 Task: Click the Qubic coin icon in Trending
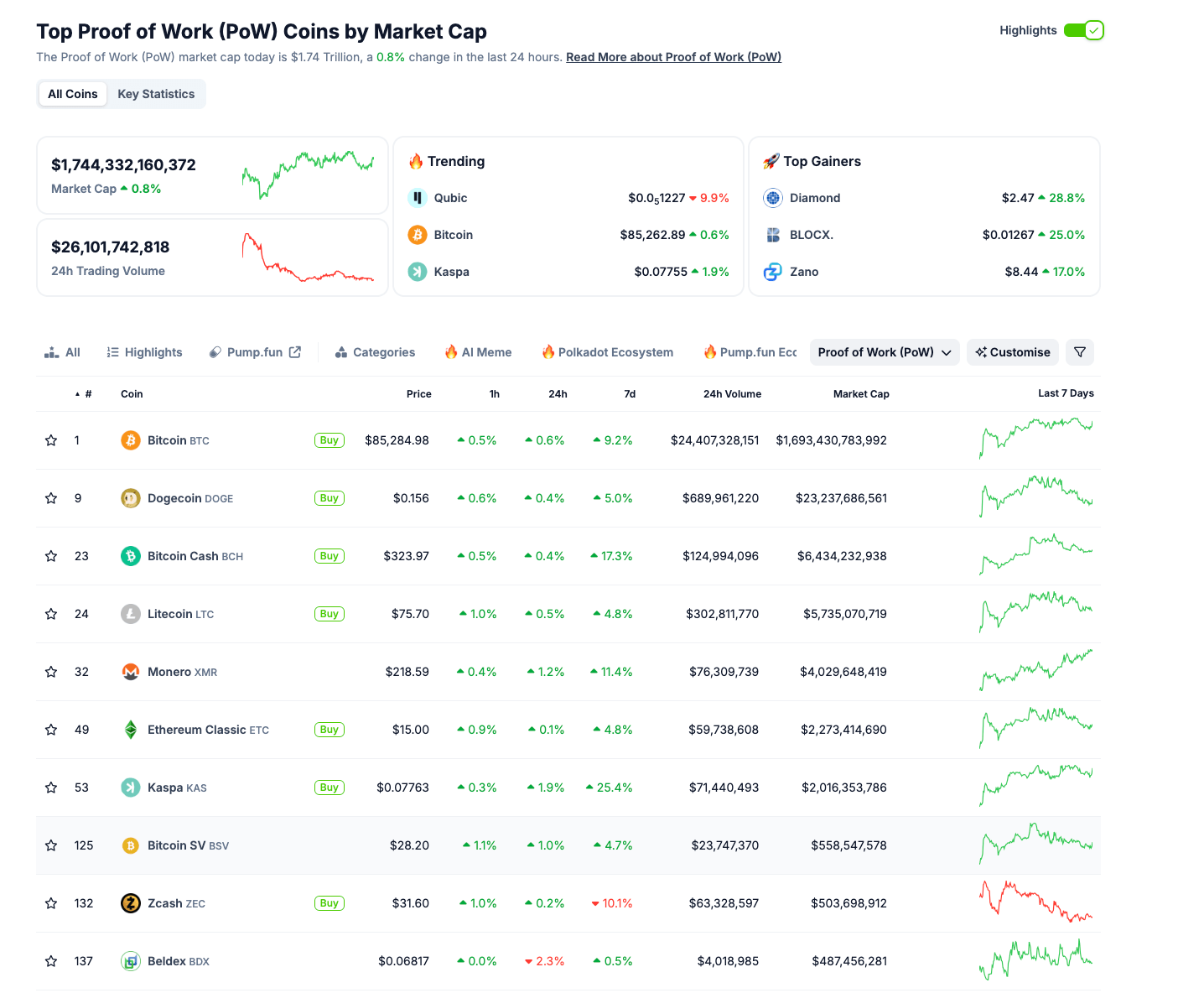click(418, 197)
